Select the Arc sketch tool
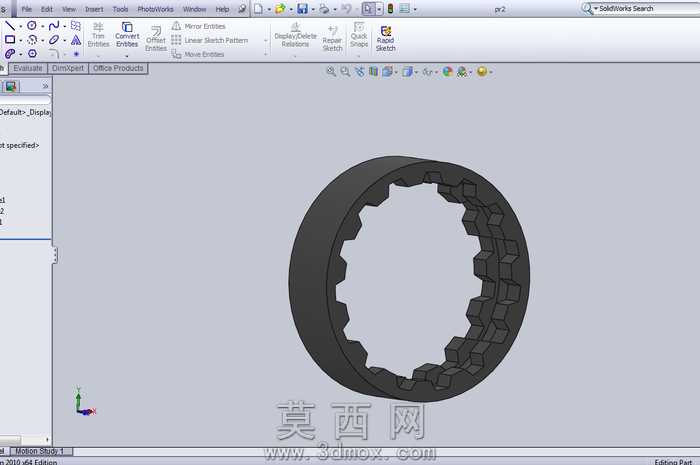 (x=32, y=40)
